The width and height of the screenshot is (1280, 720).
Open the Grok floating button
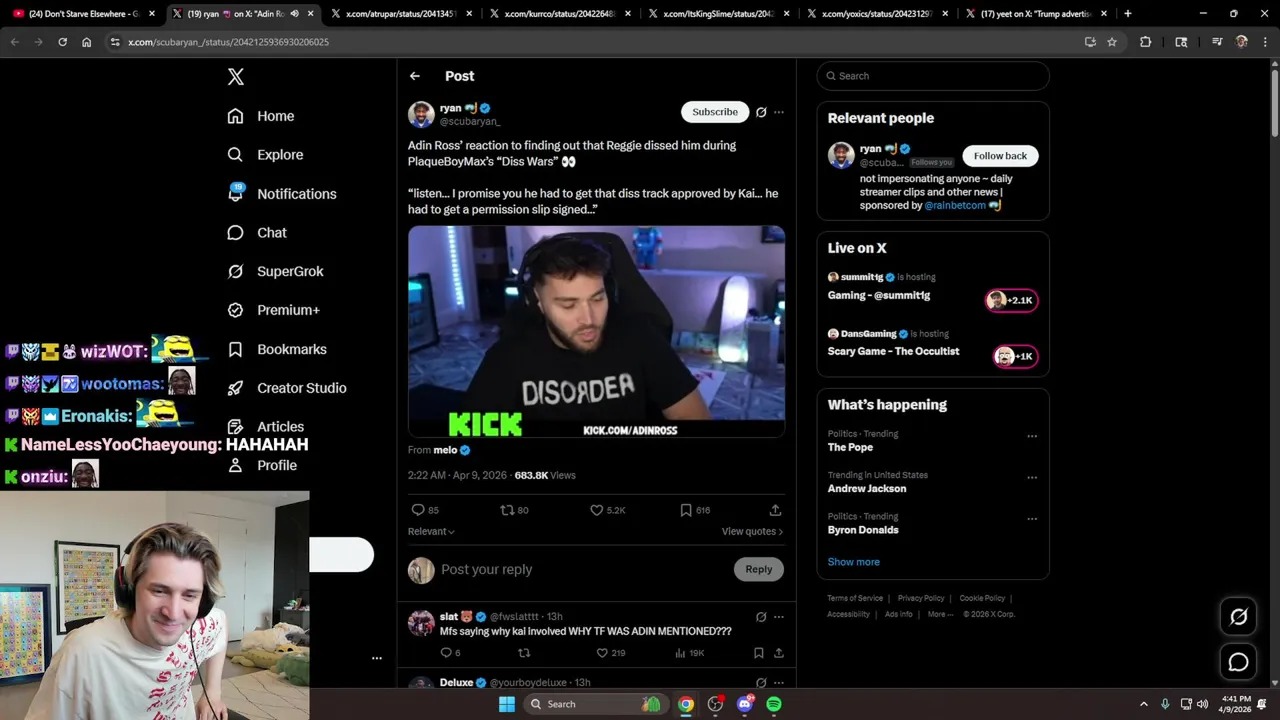[1238, 617]
